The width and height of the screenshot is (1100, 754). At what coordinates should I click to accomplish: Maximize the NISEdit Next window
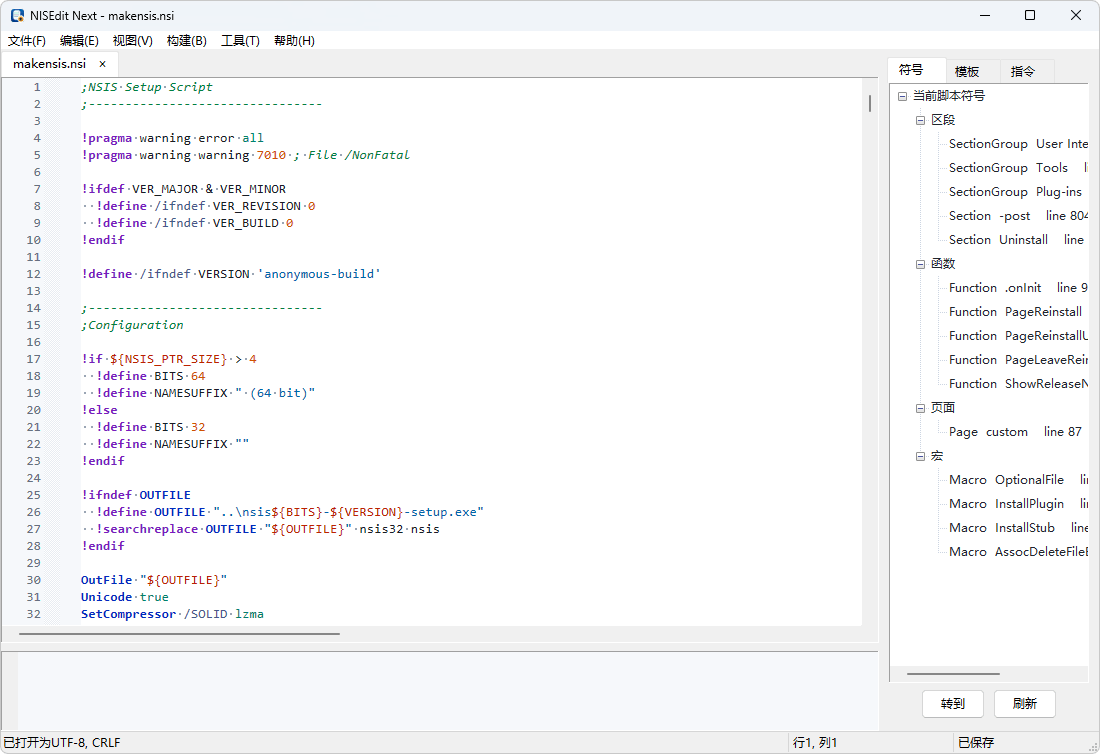click(x=1030, y=15)
